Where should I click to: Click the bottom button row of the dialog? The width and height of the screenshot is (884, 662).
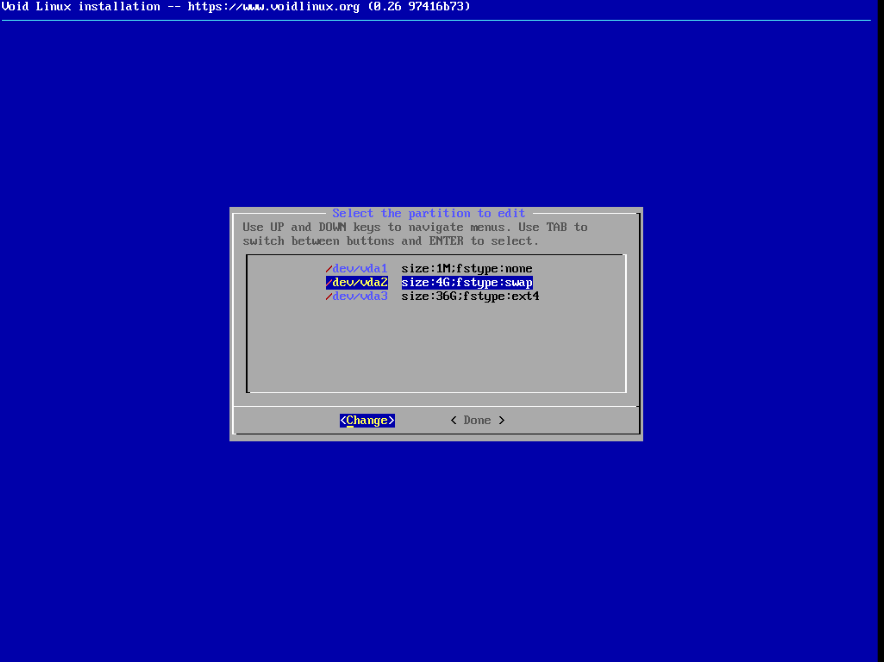tap(436, 420)
